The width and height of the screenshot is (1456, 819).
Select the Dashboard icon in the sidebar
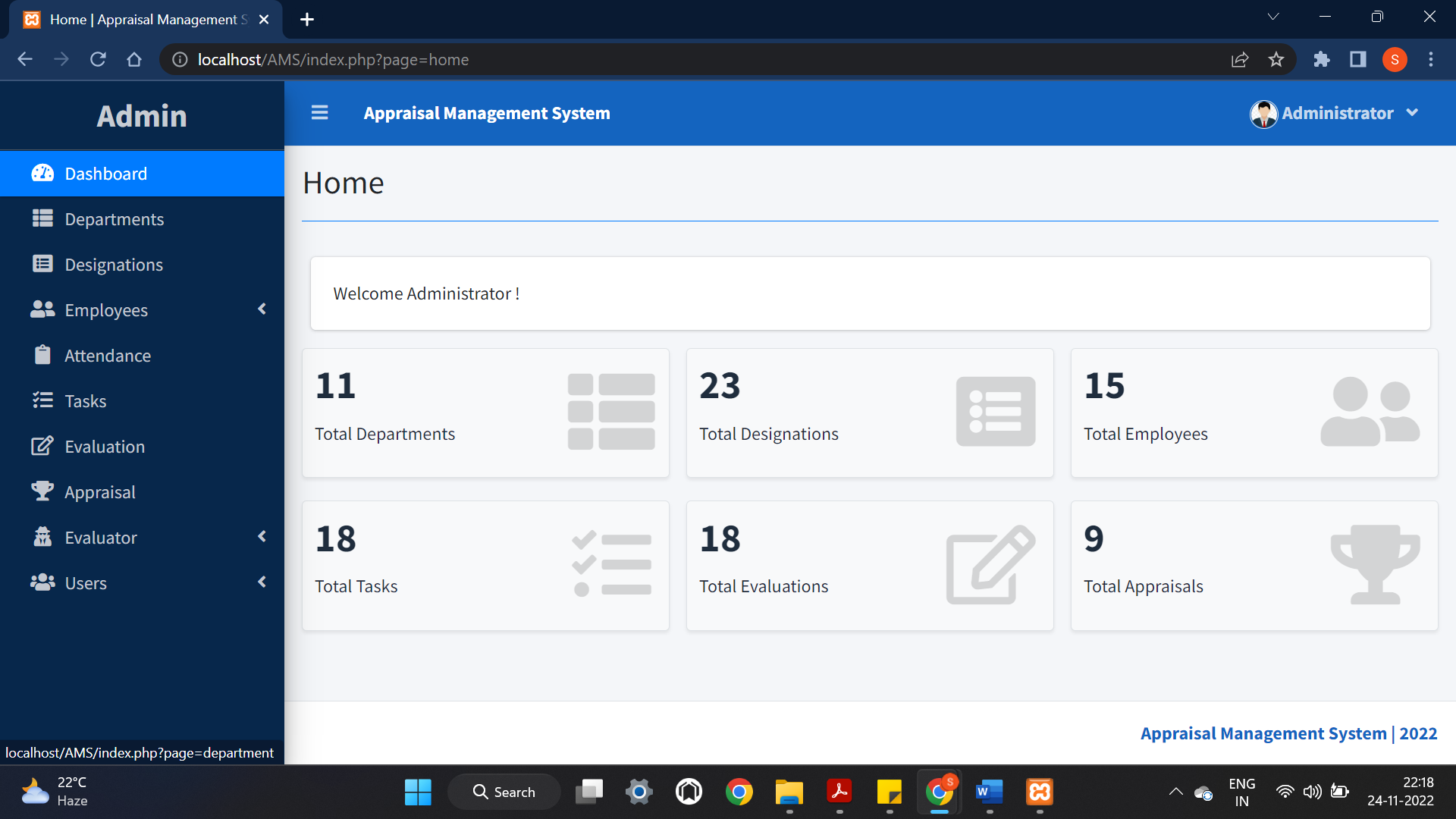tap(42, 173)
